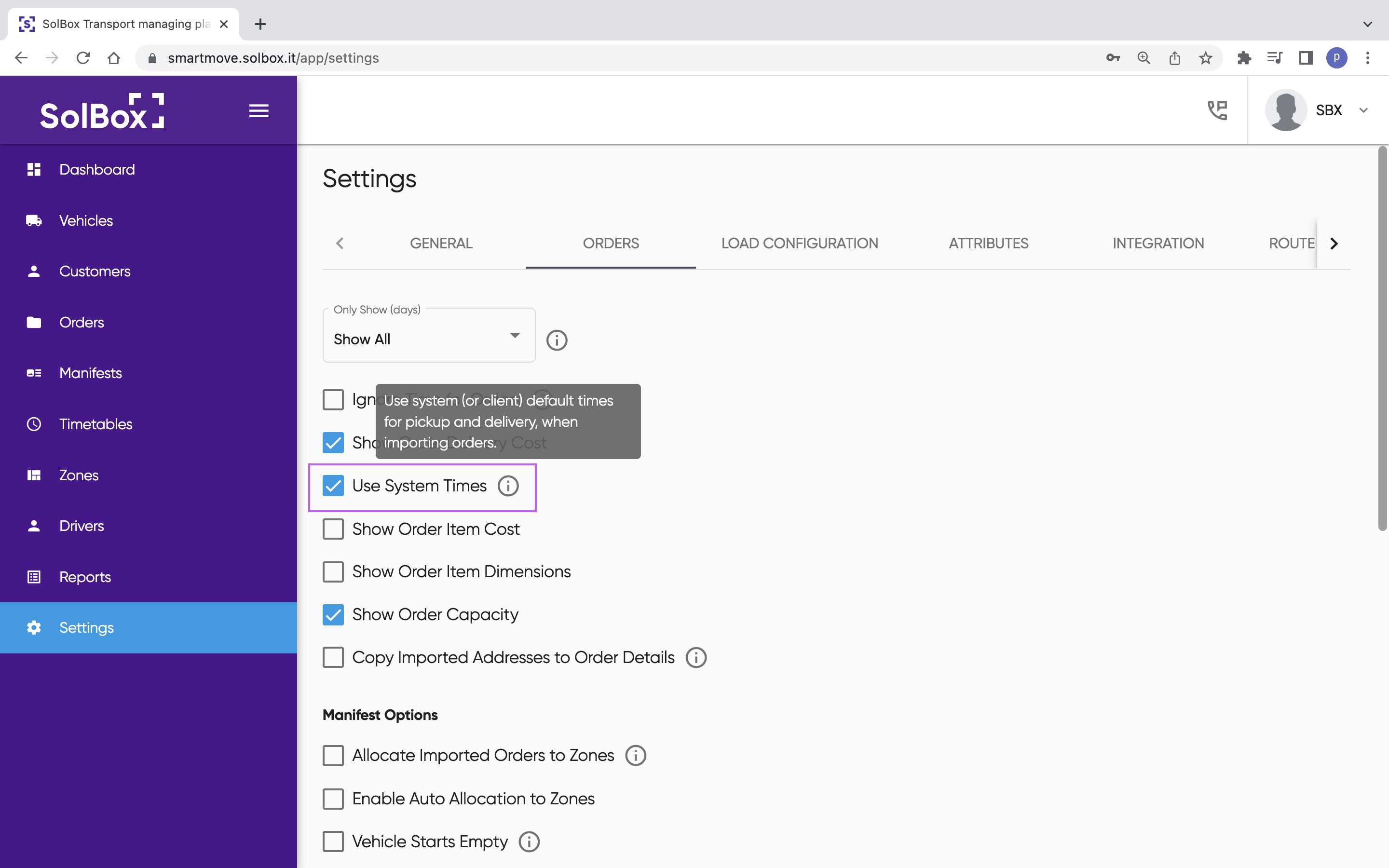
Task: Switch to the Attributes tab
Action: (988, 244)
